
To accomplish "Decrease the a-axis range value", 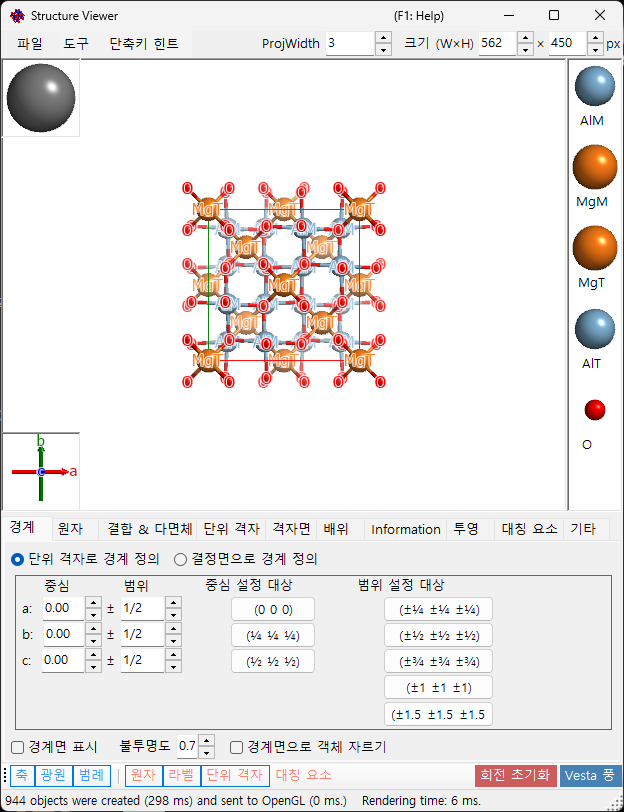I will pyautogui.click(x=173, y=615).
